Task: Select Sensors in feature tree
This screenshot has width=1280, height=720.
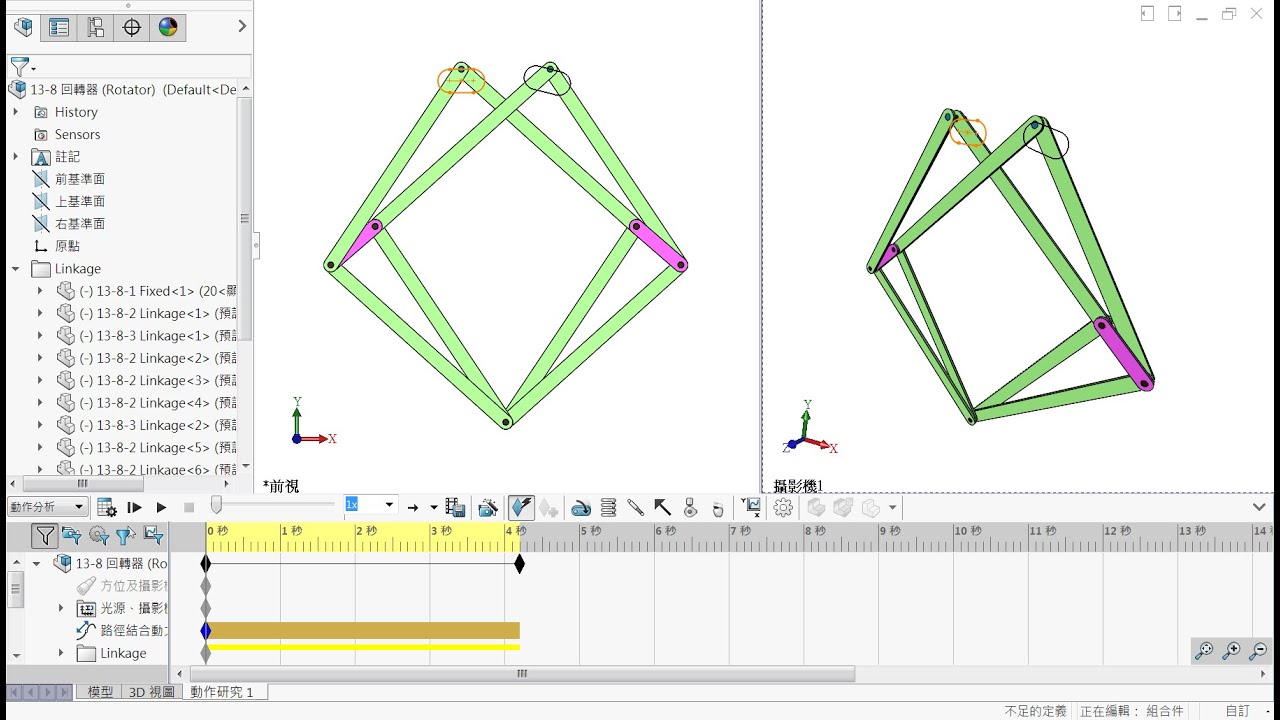Action: (x=77, y=135)
